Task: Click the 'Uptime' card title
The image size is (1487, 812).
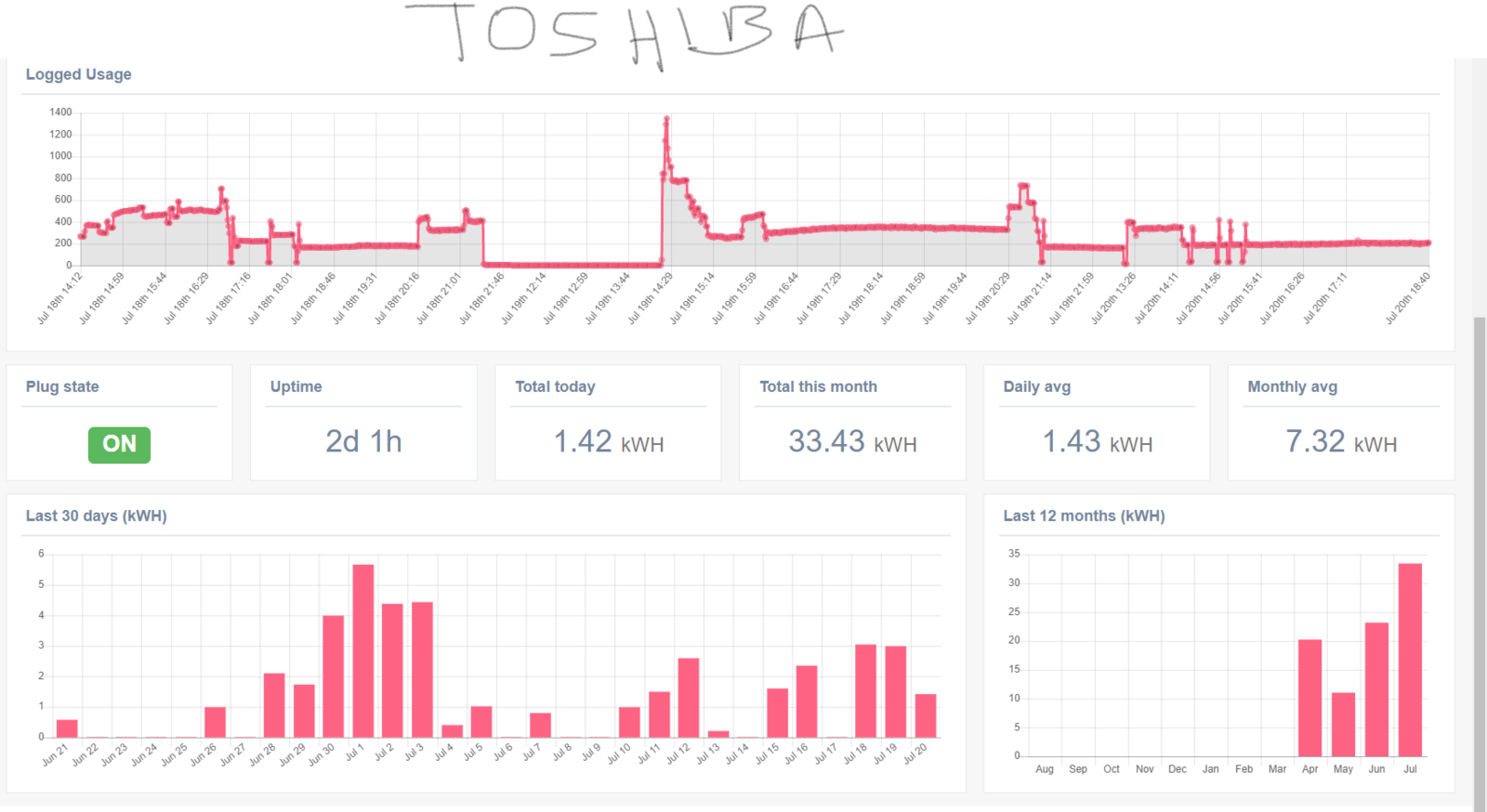Action: coord(296,386)
